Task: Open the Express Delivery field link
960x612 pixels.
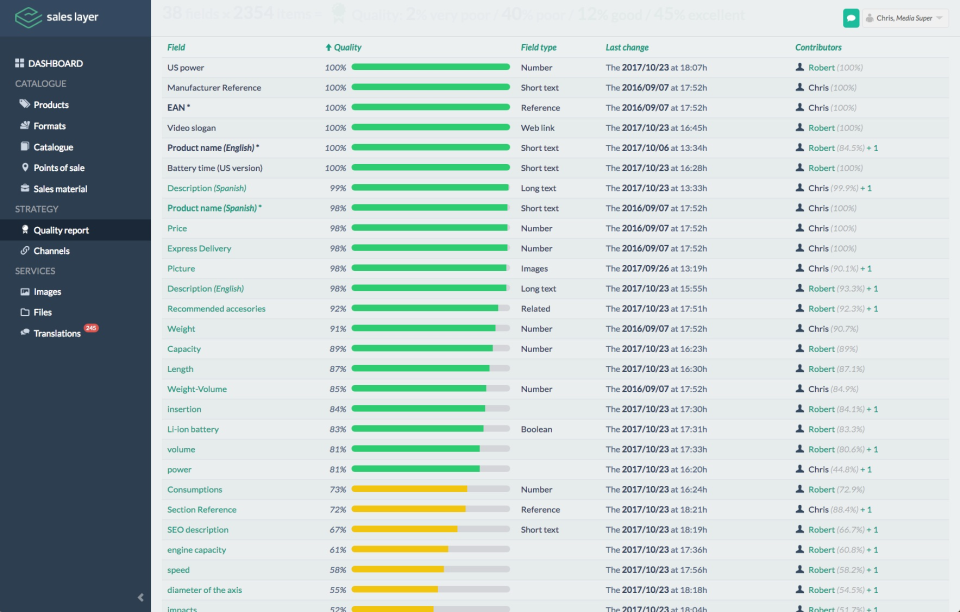Action: point(199,248)
